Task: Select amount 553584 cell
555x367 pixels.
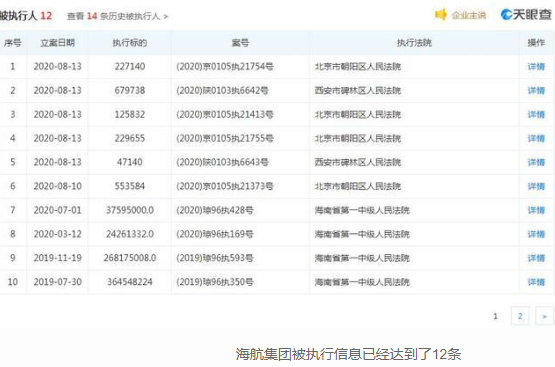Action: tap(130, 186)
